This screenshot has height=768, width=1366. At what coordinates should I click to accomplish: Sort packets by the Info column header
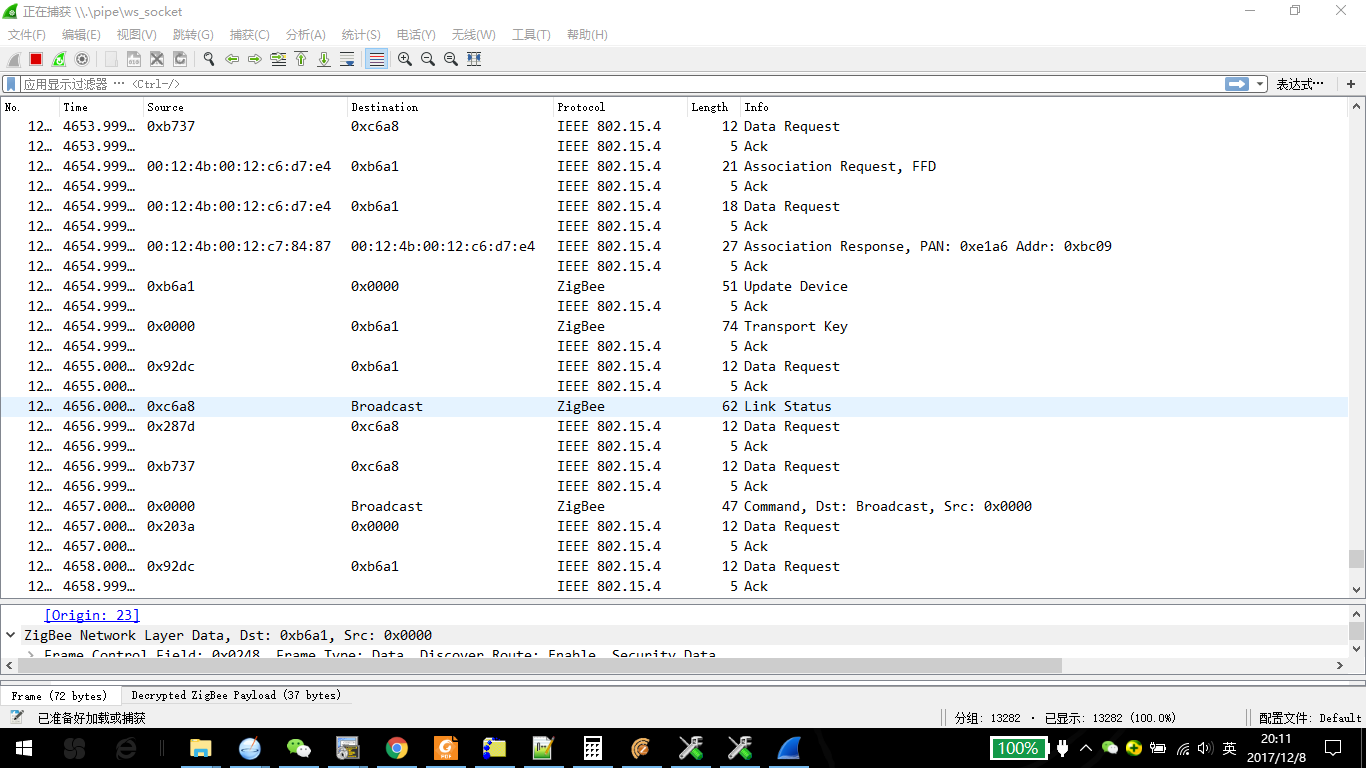click(1044, 107)
